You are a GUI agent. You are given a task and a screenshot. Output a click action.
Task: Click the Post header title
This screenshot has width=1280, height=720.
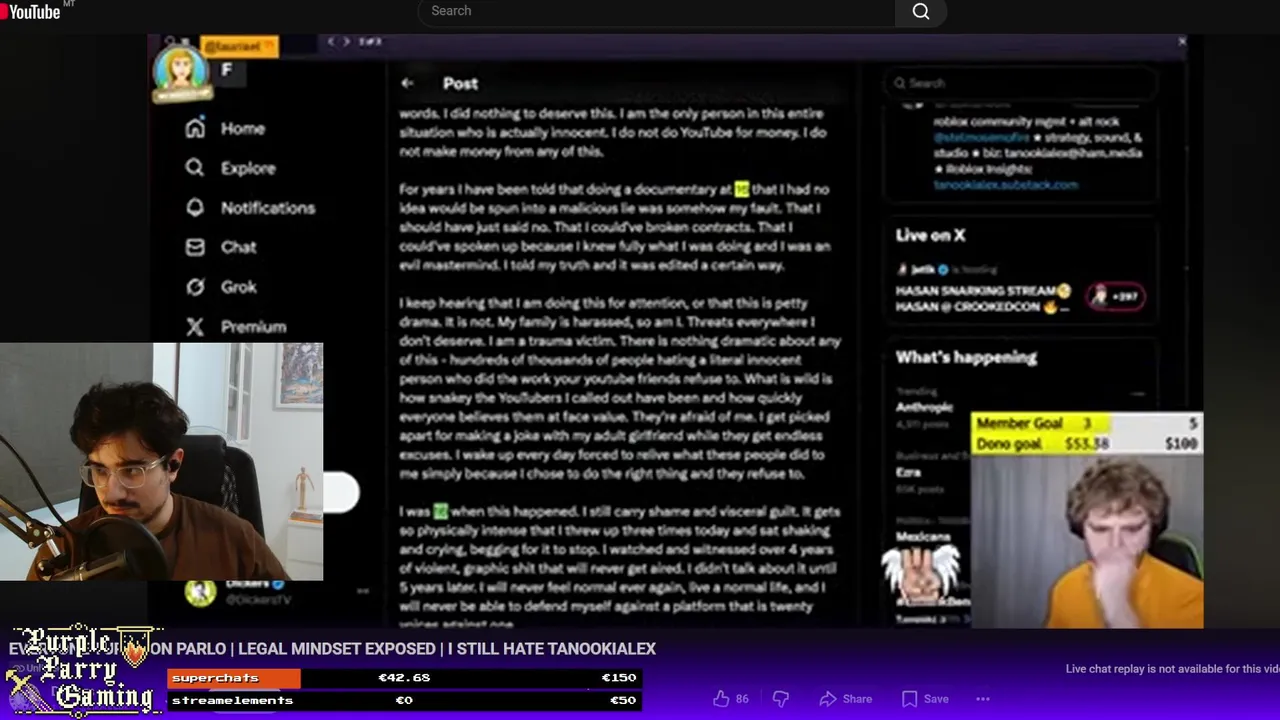click(x=461, y=84)
